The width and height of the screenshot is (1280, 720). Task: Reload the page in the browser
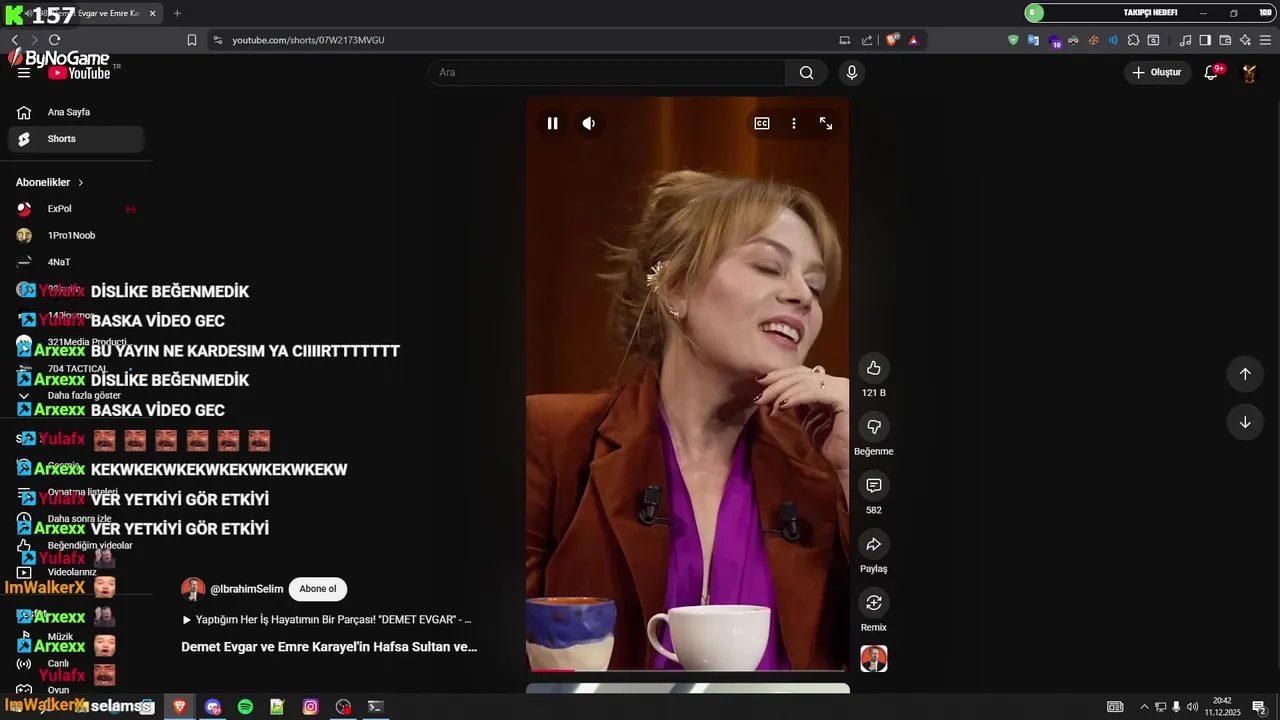click(54, 40)
